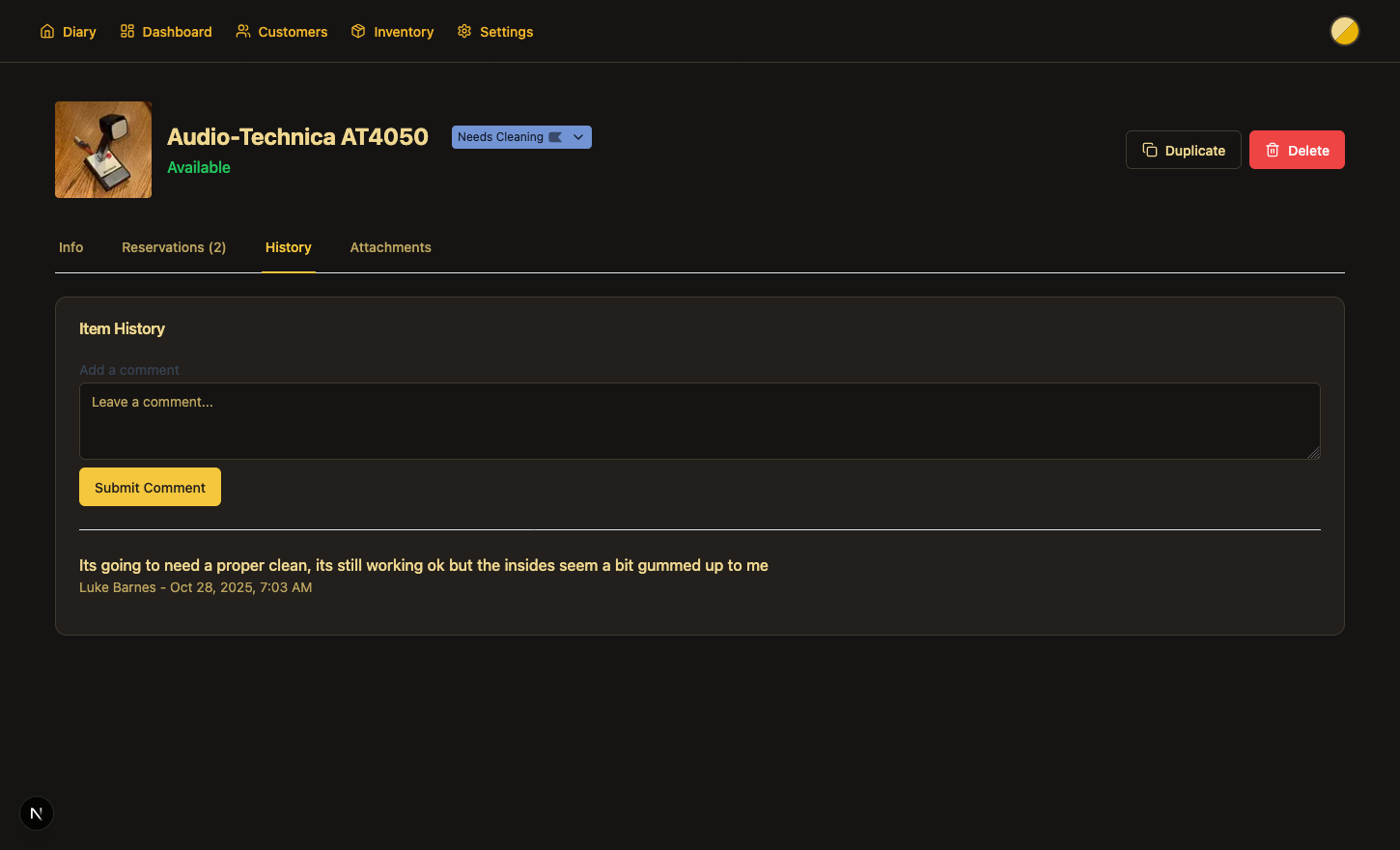
Task: Click the copy icon on Duplicate
Action: pyautogui.click(x=1150, y=150)
